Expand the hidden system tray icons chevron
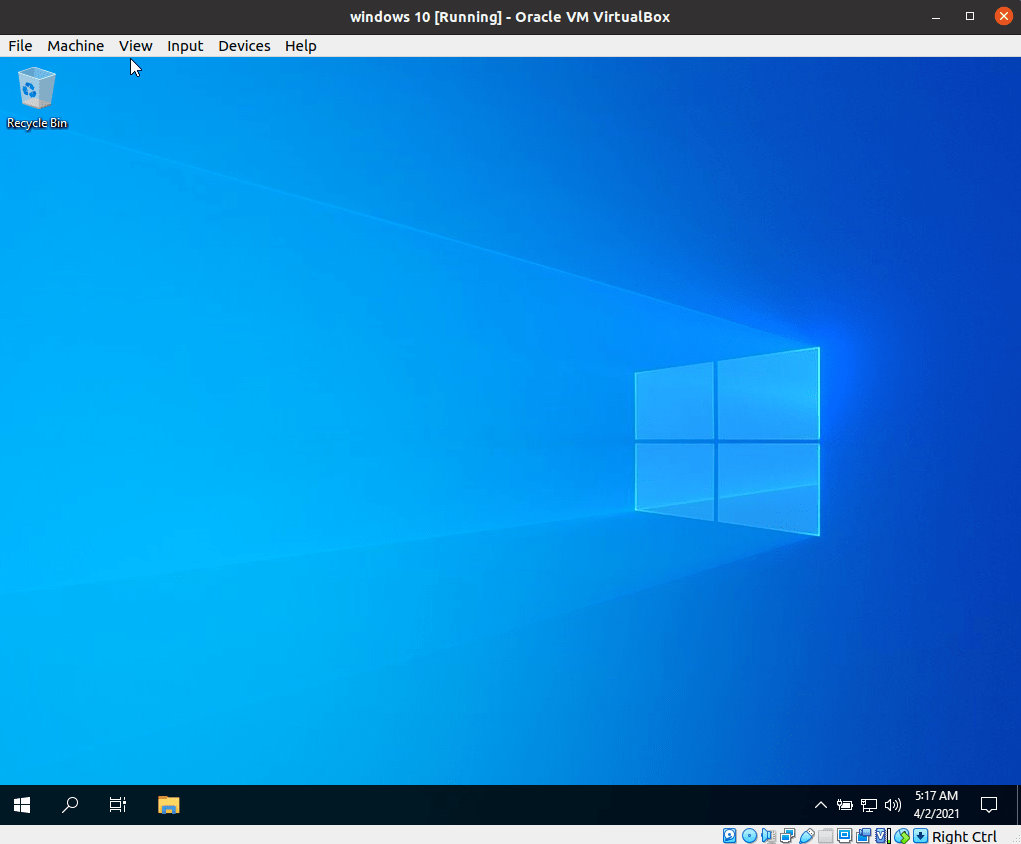Viewport: 1021px width, 844px height. click(820, 806)
